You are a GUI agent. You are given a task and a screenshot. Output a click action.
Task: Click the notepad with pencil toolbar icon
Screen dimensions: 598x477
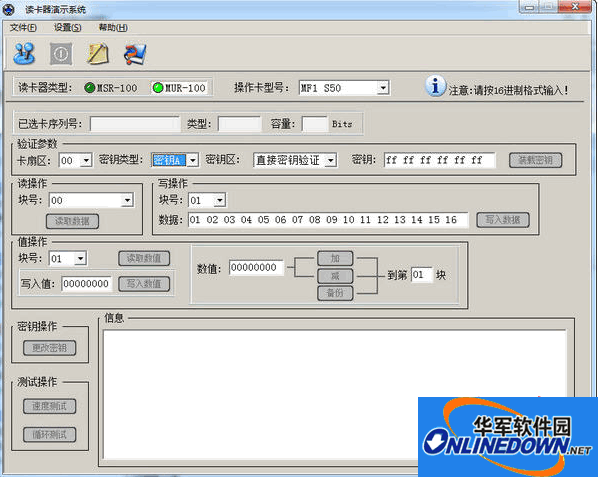(98, 54)
